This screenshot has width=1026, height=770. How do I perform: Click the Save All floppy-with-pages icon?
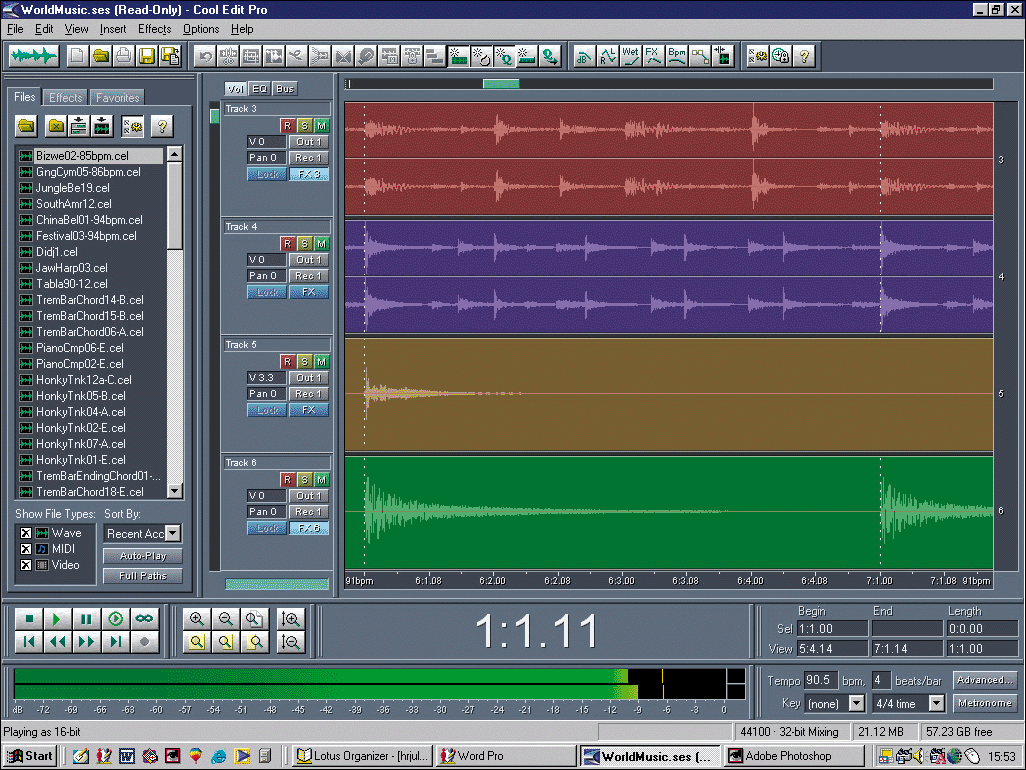click(x=170, y=56)
